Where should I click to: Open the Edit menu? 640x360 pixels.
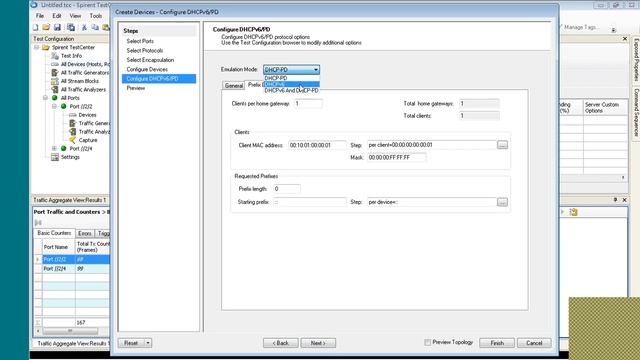point(57,16)
